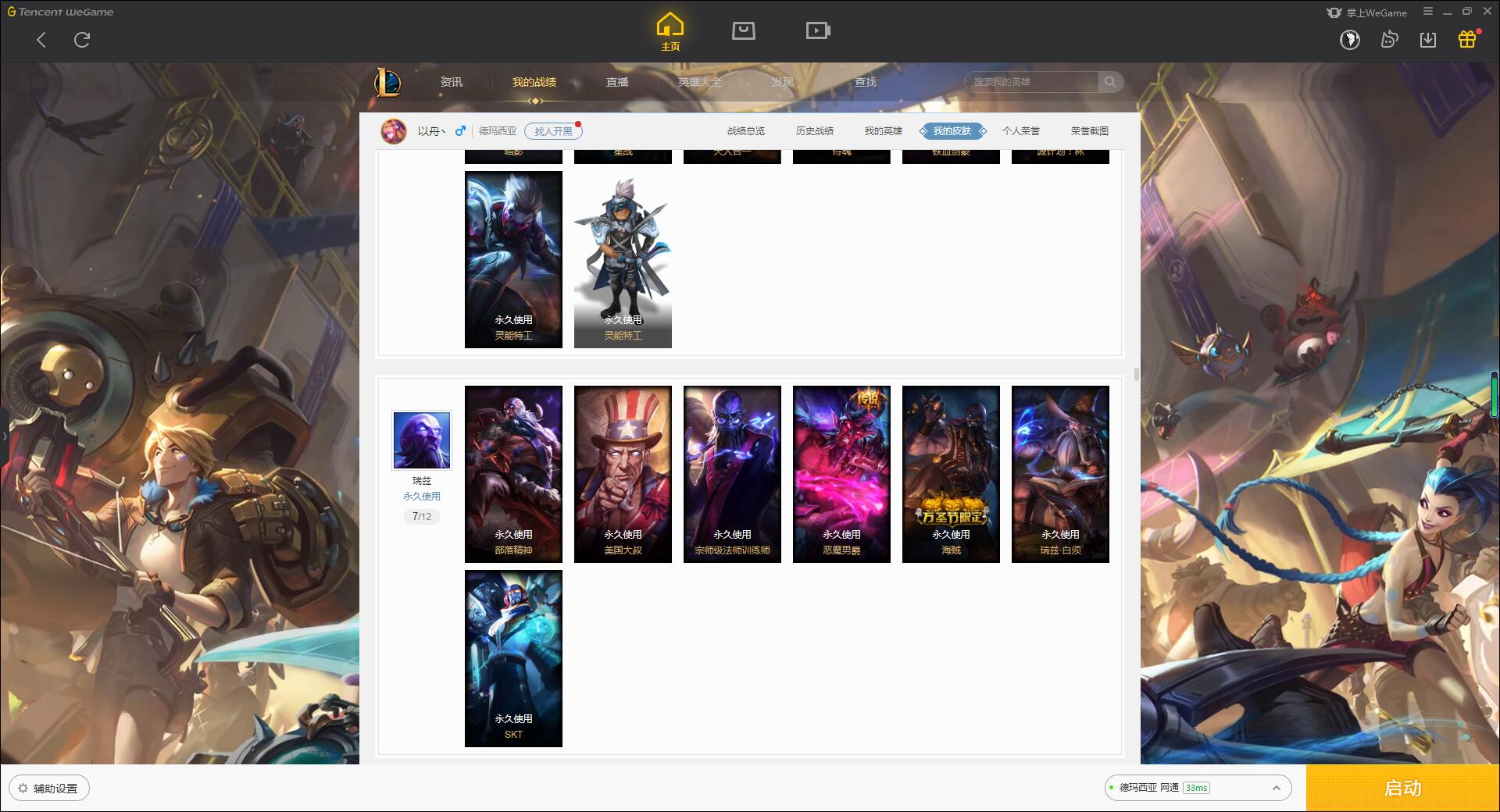Click the 恶魔男爵 skin card
Image resolution: width=1500 pixels, height=812 pixels.
tap(841, 474)
